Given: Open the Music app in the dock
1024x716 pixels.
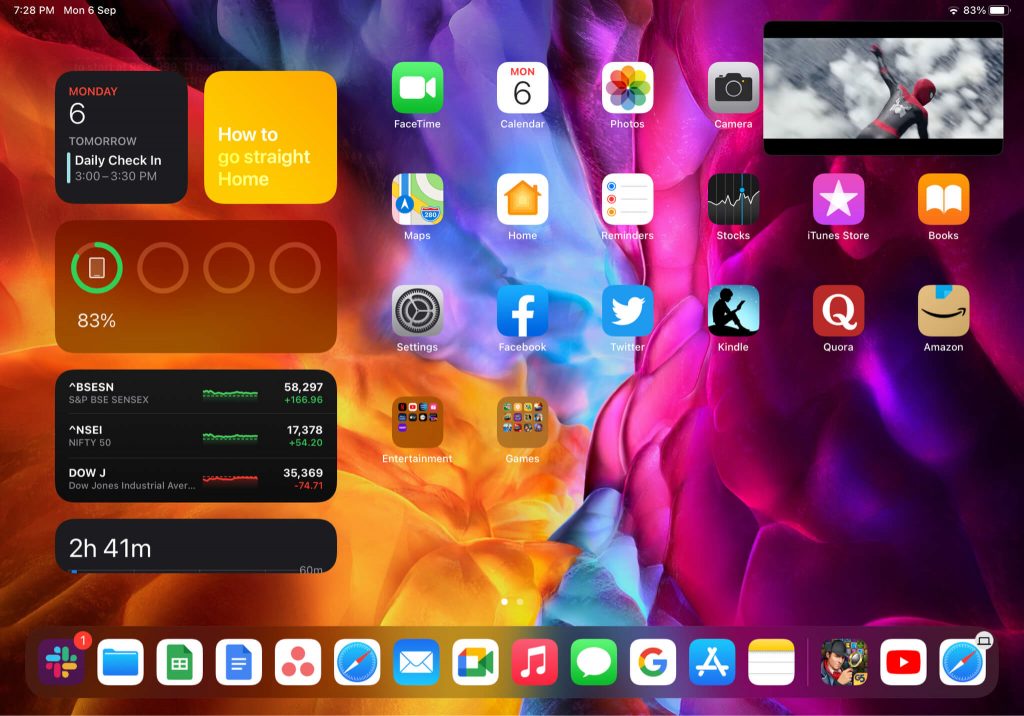Looking at the screenshot, I should tap(534, 662).
